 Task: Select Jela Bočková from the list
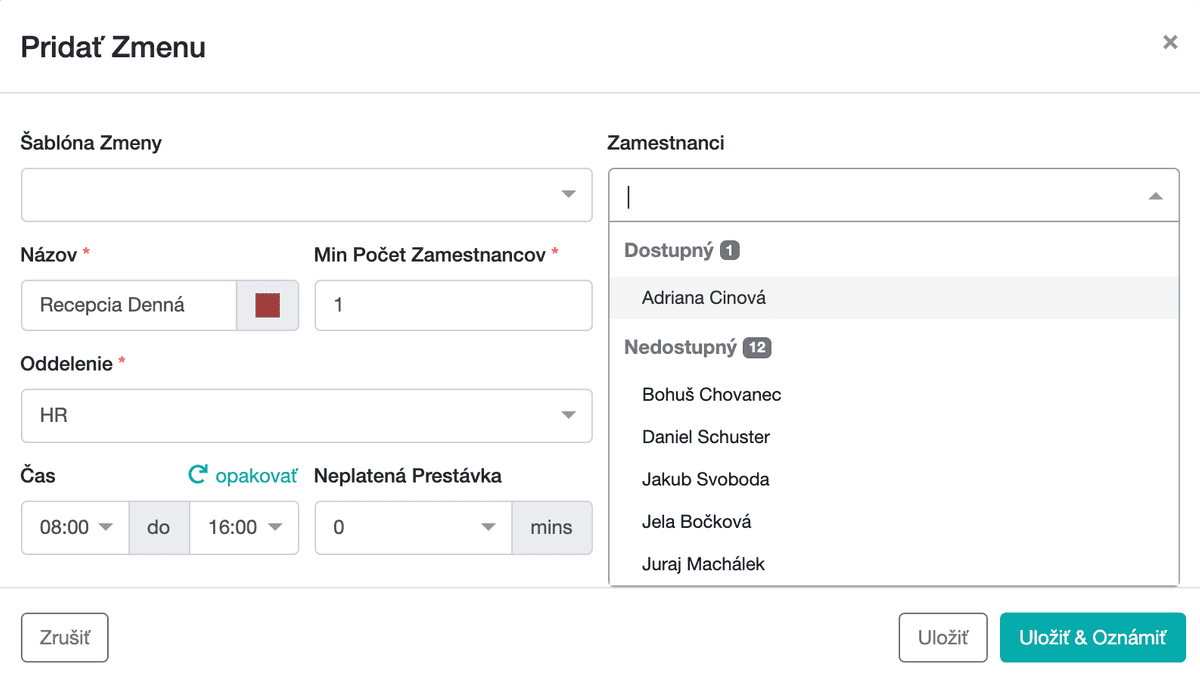point(894,521)
